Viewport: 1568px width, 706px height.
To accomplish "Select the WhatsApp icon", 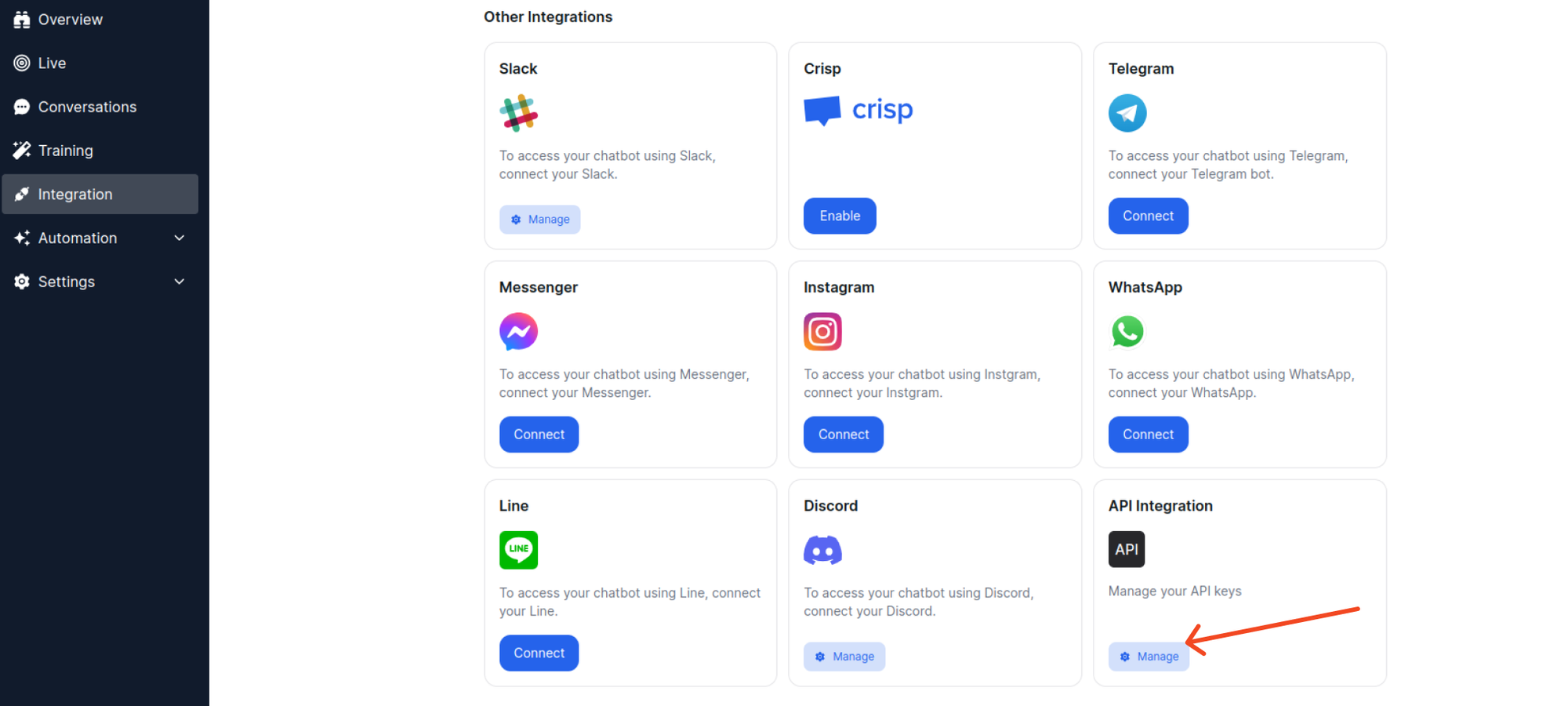I will click(1127, 331).
